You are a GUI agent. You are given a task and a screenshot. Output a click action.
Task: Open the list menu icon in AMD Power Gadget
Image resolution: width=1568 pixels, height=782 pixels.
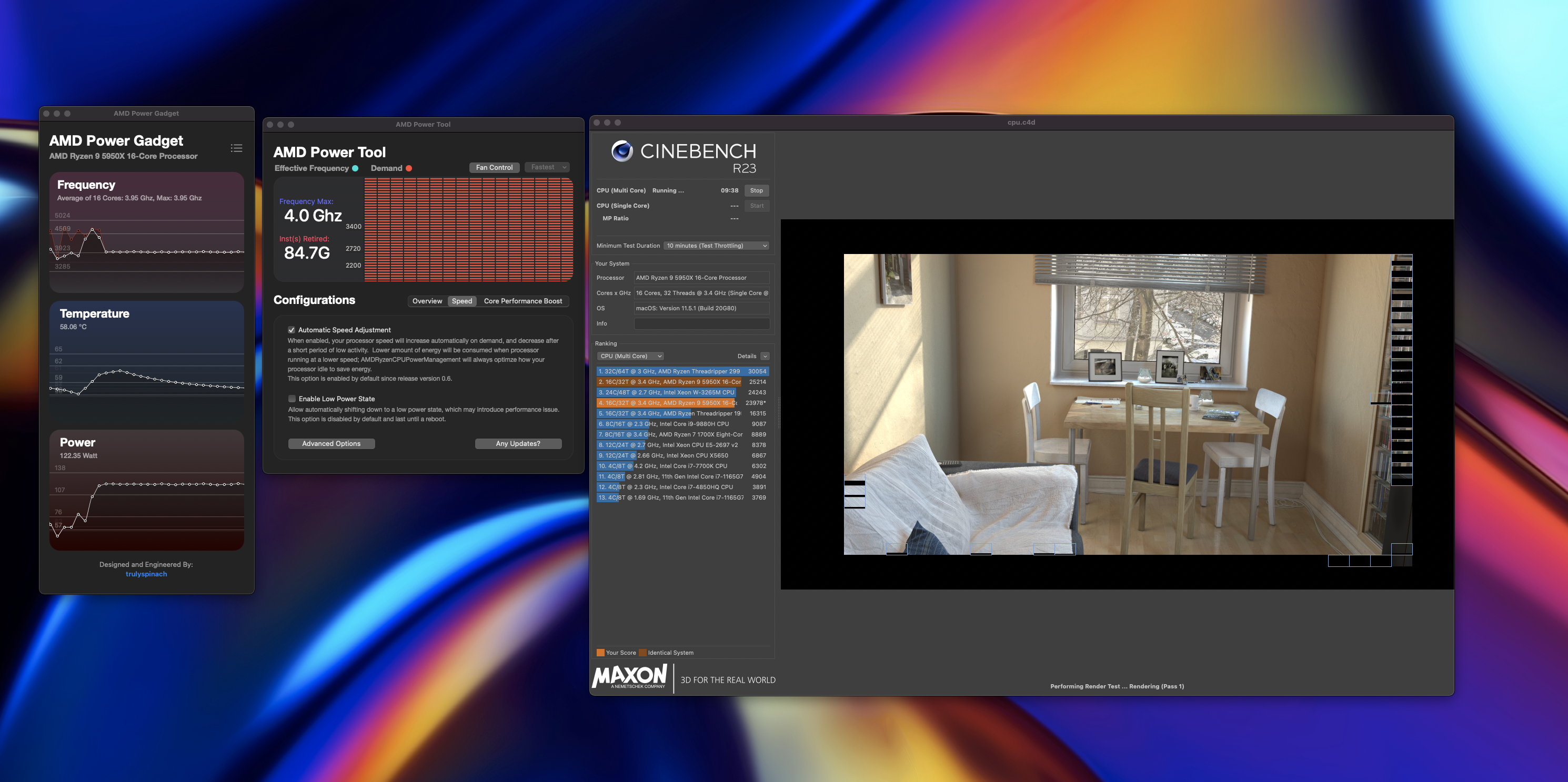click(236, 148)
